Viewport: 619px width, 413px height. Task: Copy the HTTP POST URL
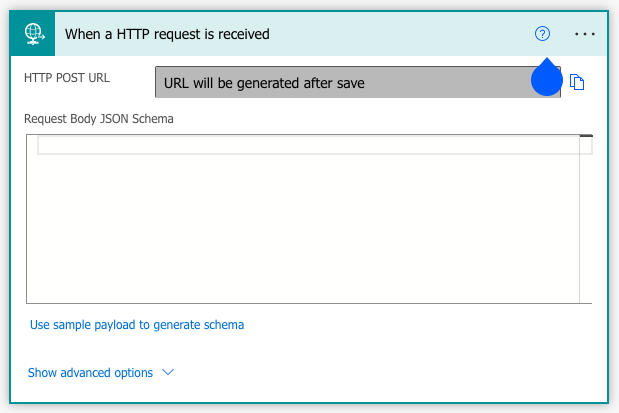point(577,82)
